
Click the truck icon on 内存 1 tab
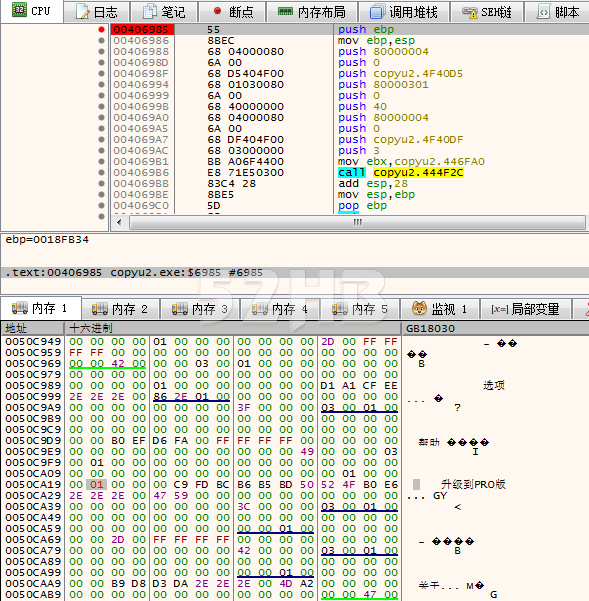tap(20, 308)
